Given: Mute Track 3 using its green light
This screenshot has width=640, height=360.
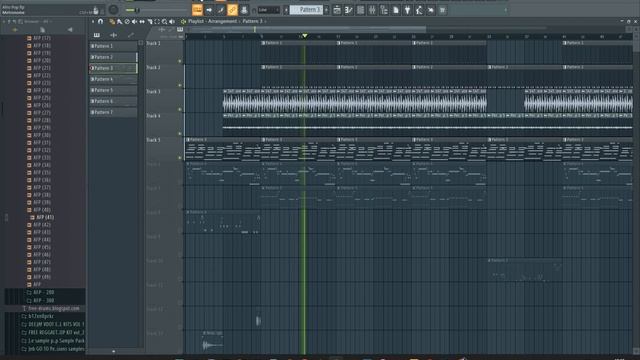Looking at the screenshot, I should 180,109.
